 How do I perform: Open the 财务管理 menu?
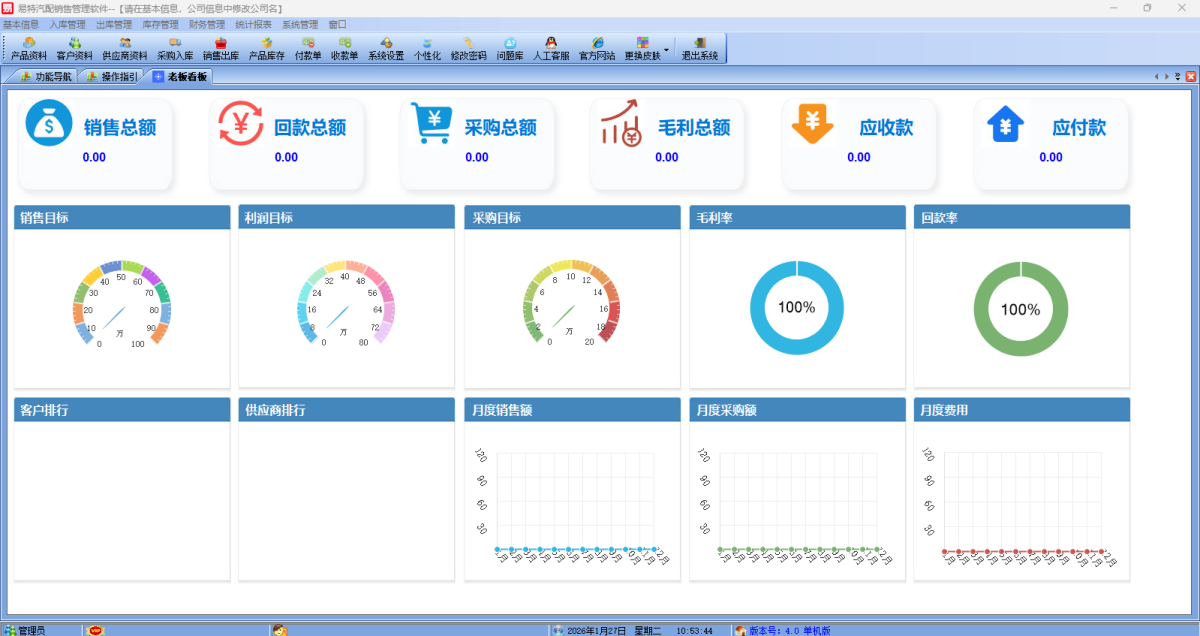207,24
